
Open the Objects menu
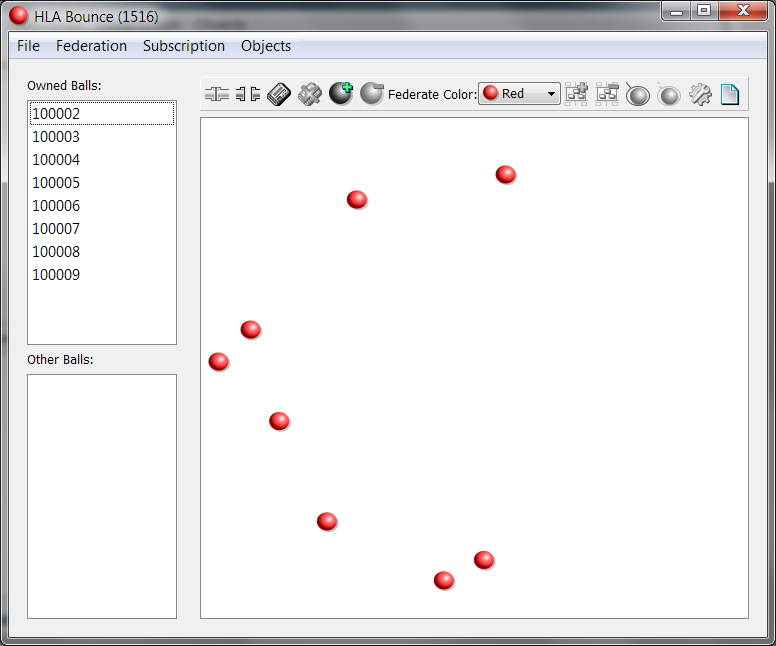click(266, 46)
